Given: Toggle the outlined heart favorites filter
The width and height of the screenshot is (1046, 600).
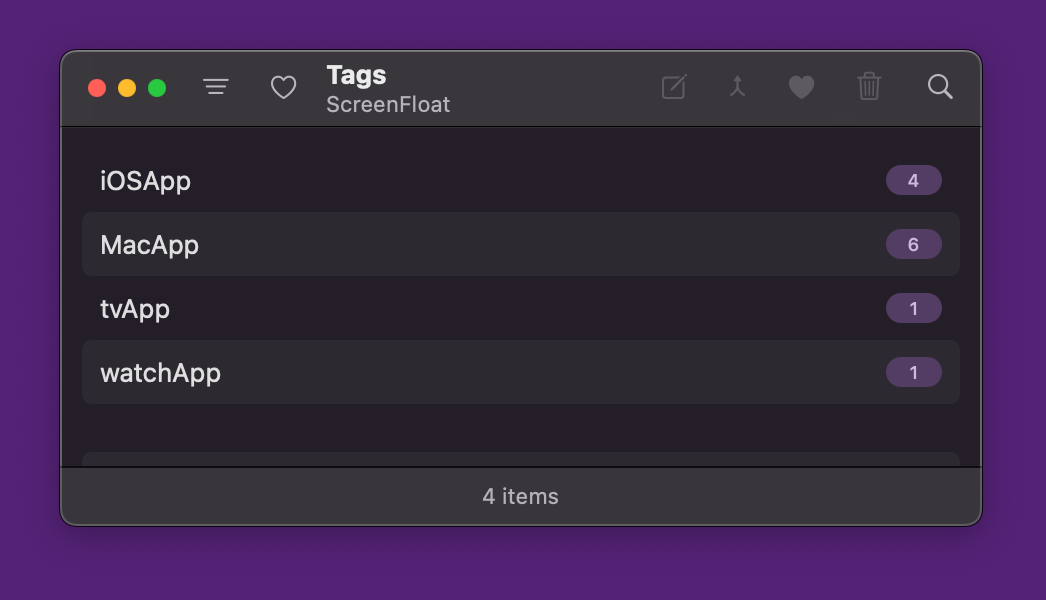Looking at the screenshot, I should coord(284,87).
